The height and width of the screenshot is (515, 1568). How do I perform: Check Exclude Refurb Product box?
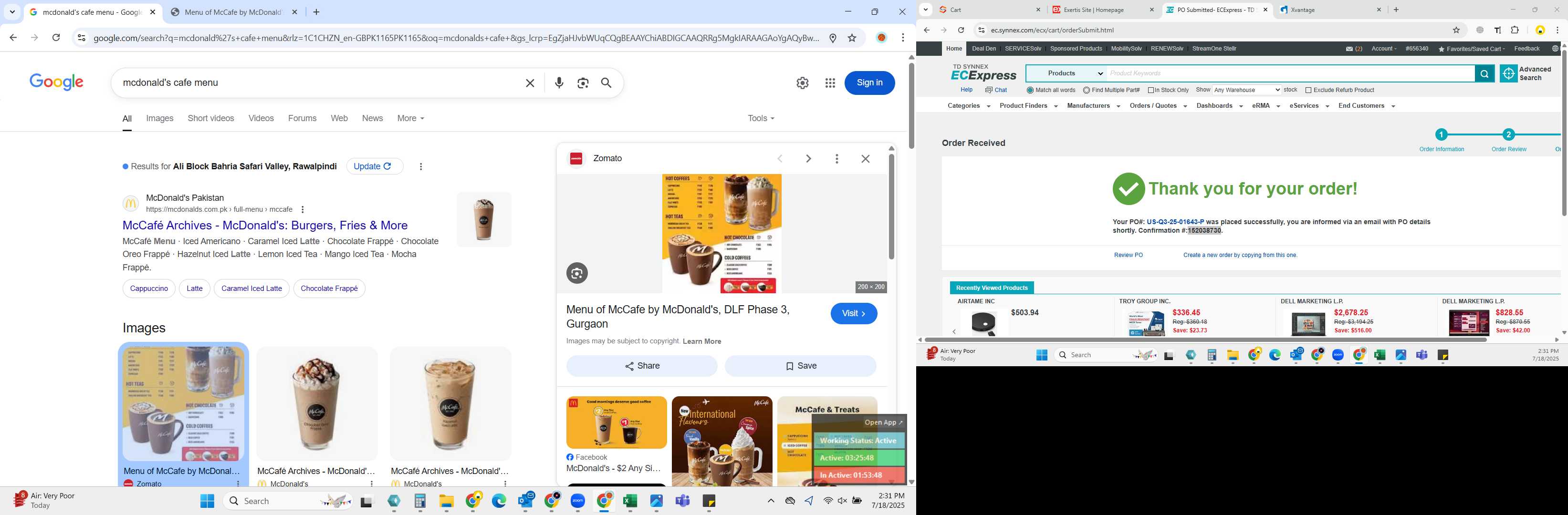[1308, 91]
